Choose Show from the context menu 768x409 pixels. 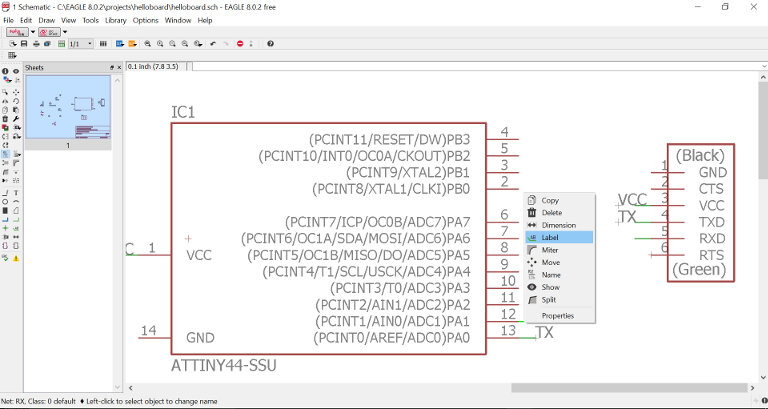click(x=559, y=287)
